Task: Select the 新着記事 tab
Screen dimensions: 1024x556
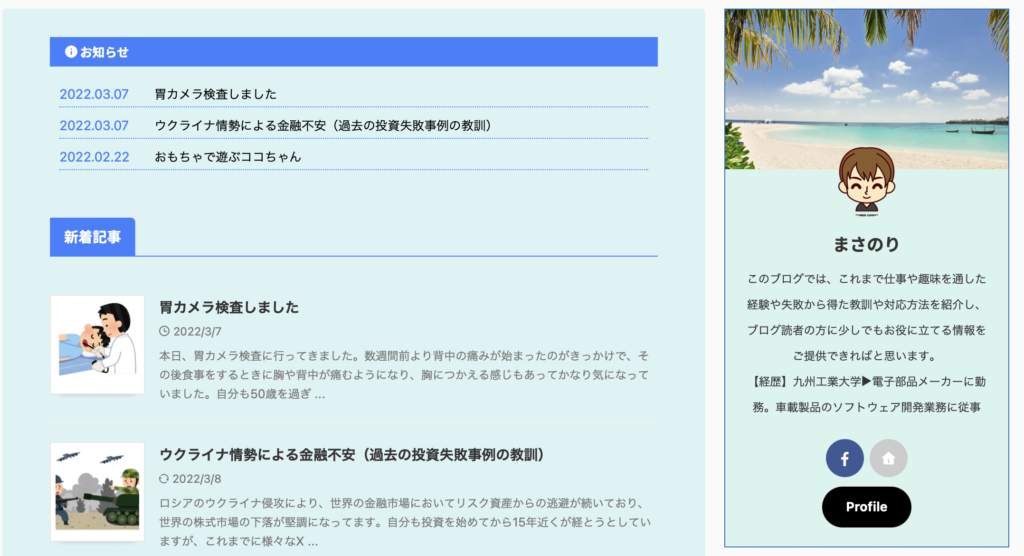Action: point(92,237)
